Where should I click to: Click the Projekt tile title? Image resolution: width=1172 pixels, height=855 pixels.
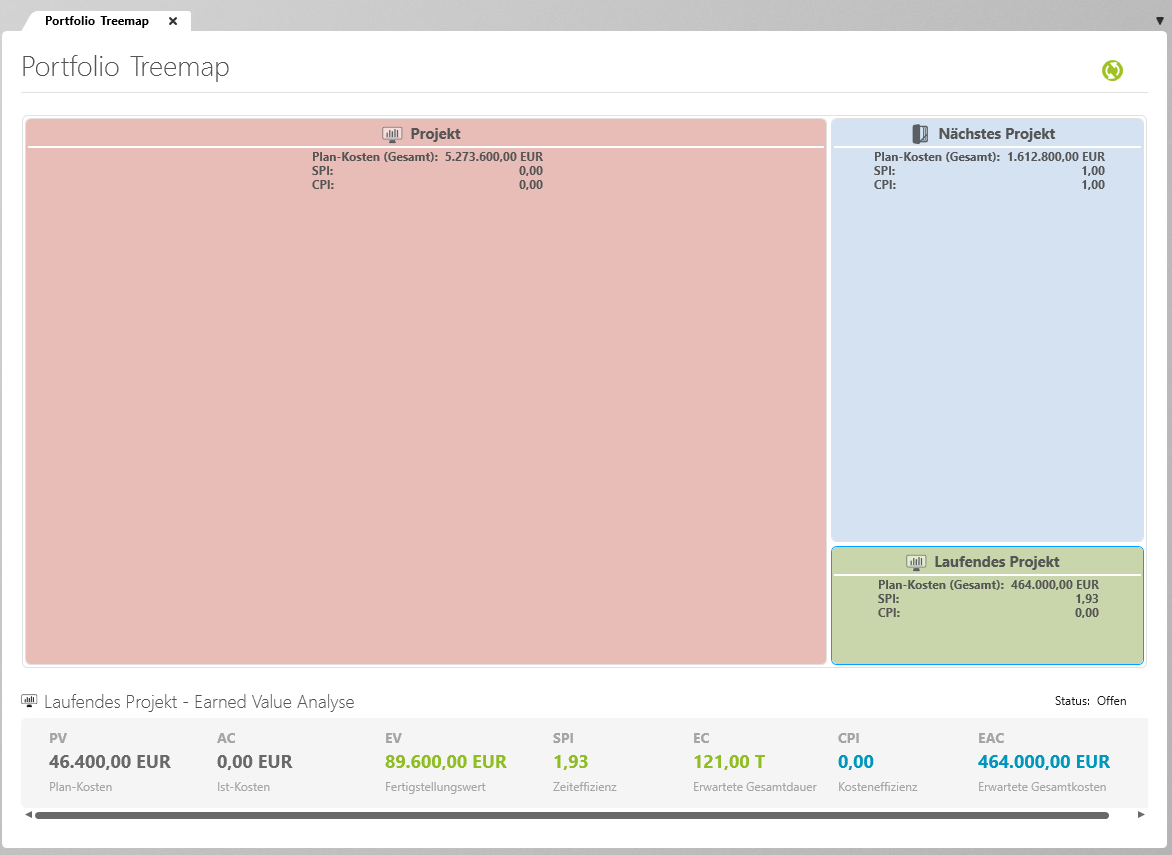435,134
